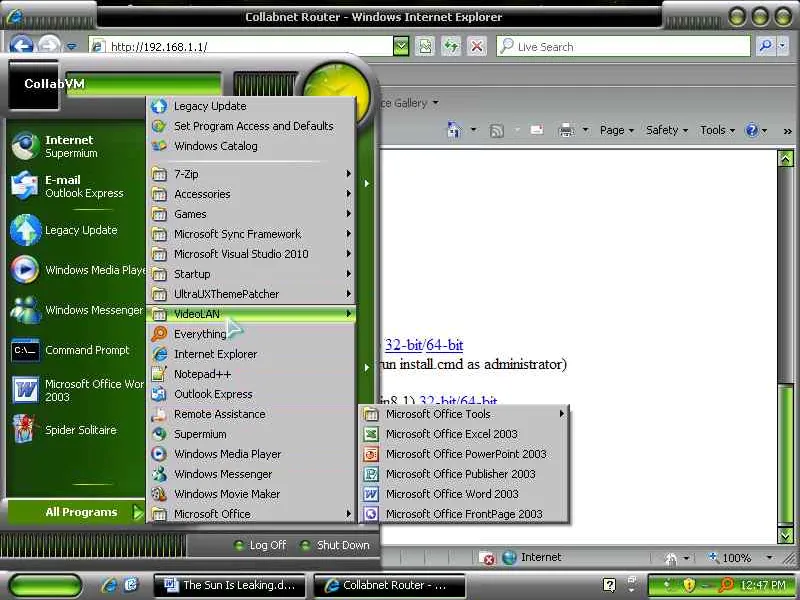Click Internet Explorer quick launch icon
The width and height of the screenshot is (800, 600).
pyautogui.click(x=109, y=585)
